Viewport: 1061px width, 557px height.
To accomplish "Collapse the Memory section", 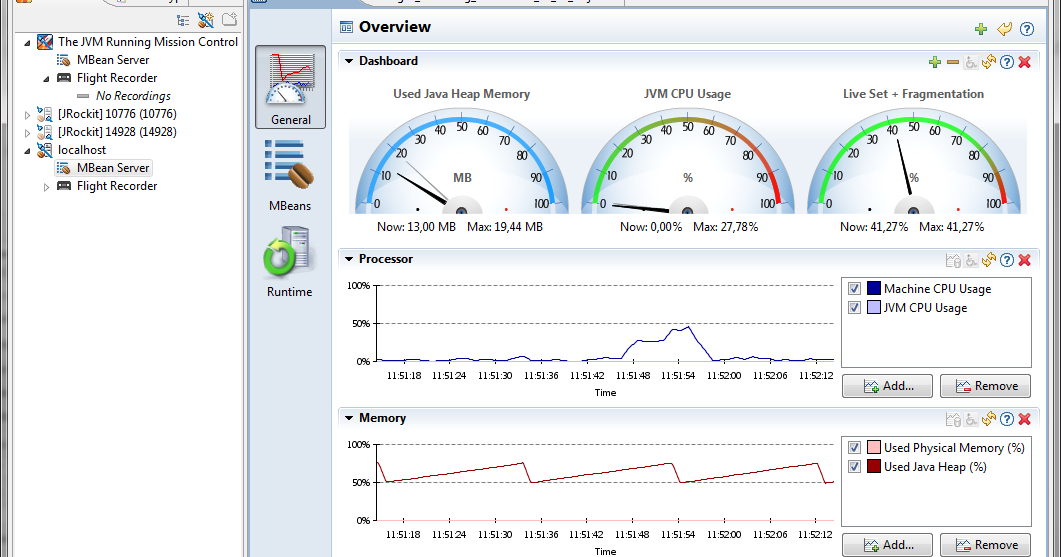I will 349,418.
